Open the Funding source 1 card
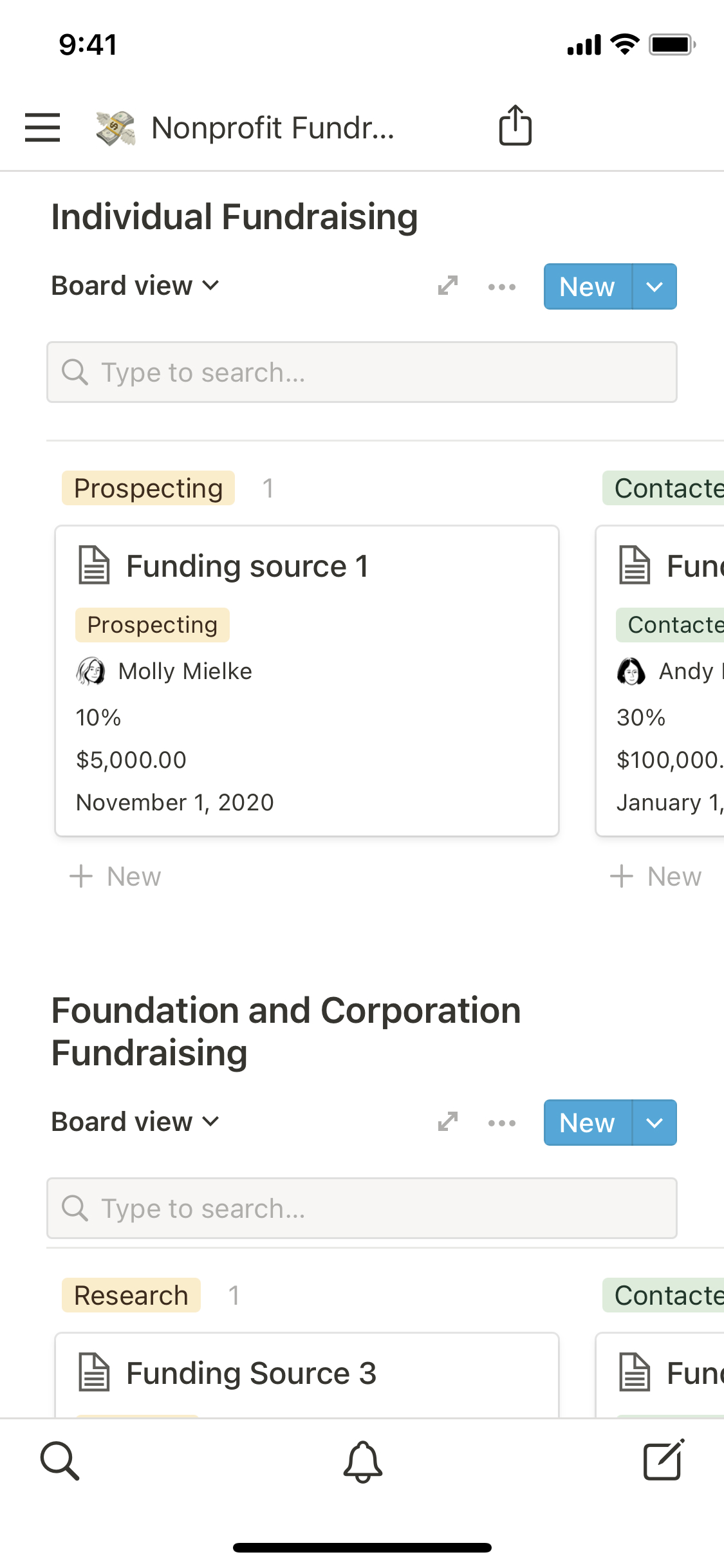Viewport: 724px width, 1568px height. point(306,680)
